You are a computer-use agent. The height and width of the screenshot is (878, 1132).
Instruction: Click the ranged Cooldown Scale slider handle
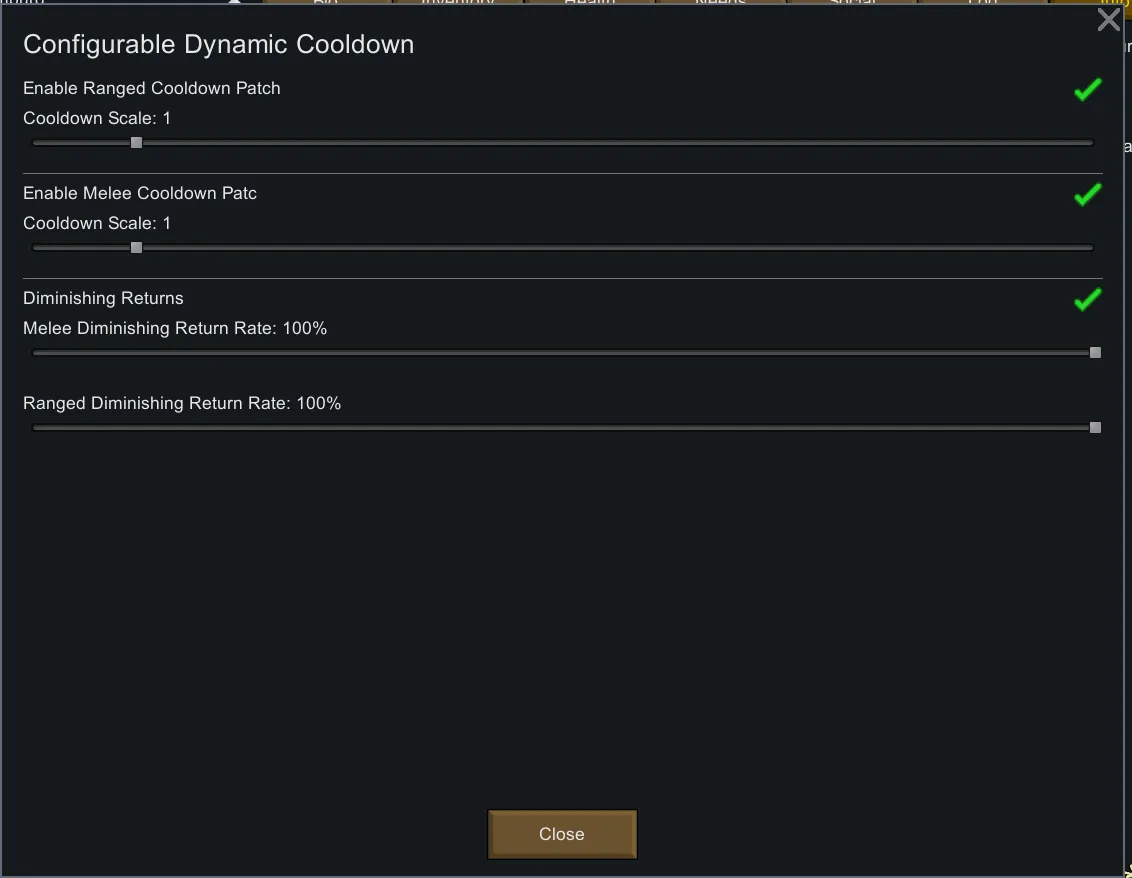(137, 143)
